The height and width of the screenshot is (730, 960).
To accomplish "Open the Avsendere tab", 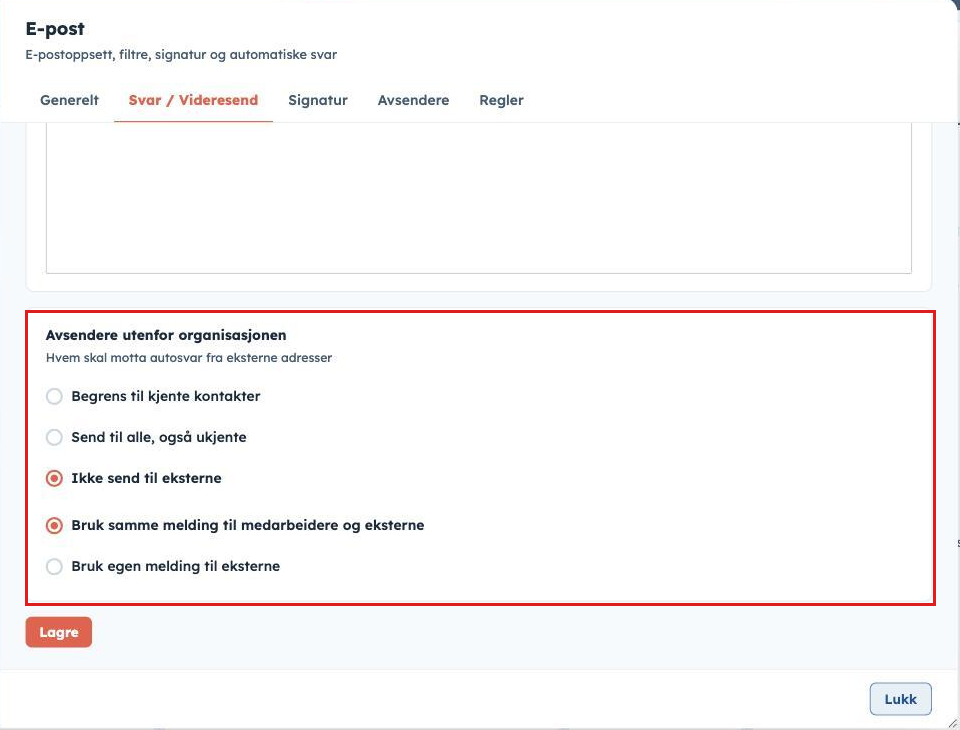I will (x=413, y=100).
